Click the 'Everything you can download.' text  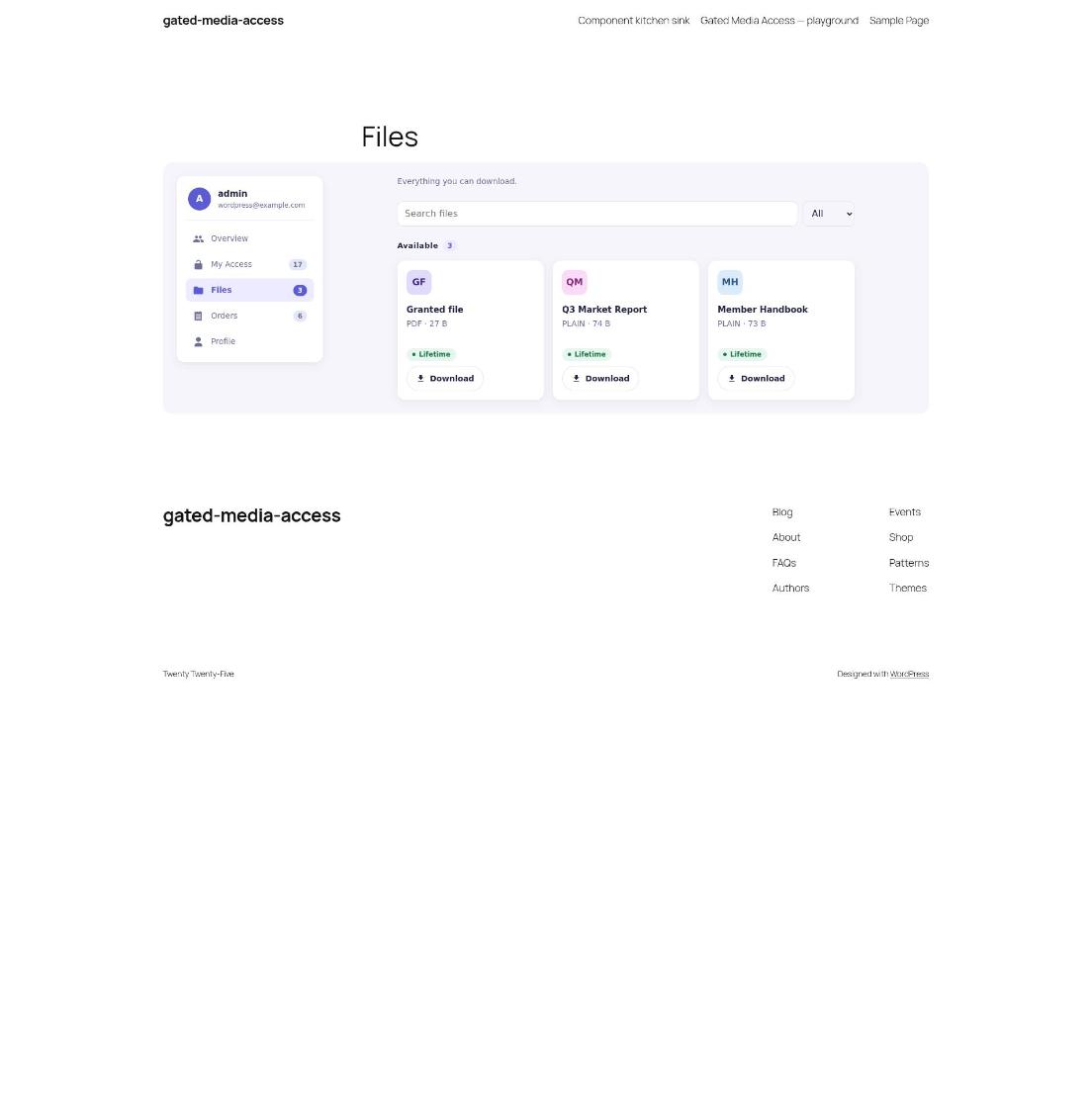[456, 181]
